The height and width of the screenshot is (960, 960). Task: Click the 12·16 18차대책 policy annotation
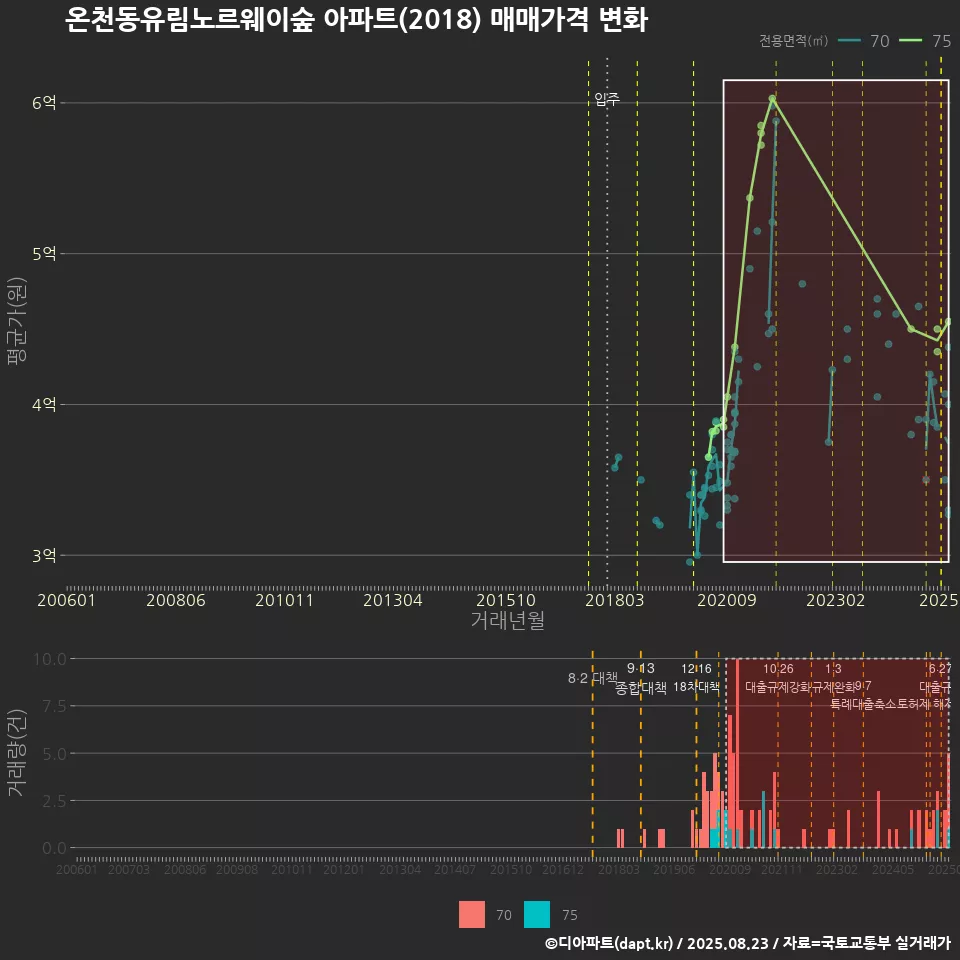pyautogui.click(x=696, y=678)
